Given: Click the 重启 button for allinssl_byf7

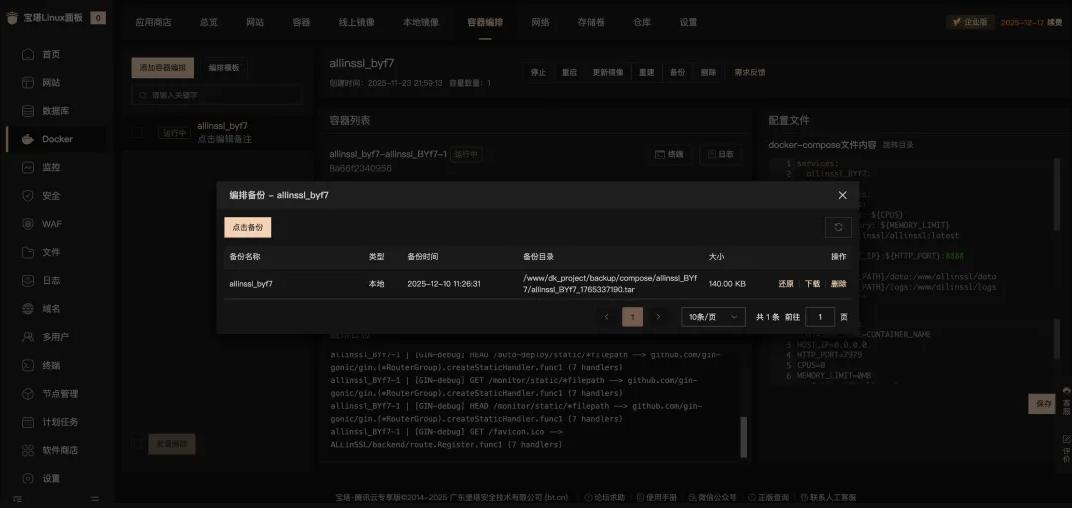Looking at the screenshot, I should 569,72.
